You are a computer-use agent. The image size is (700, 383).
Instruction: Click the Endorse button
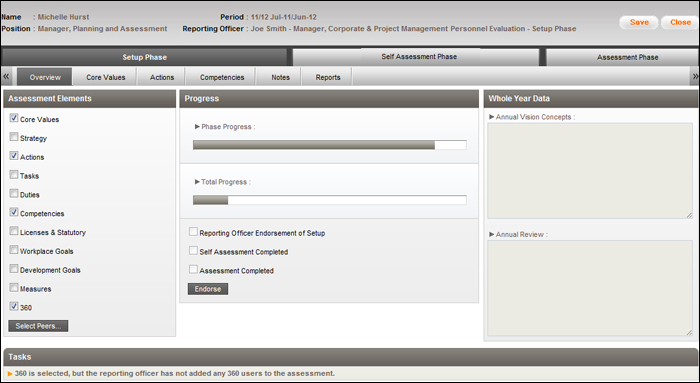208,289
